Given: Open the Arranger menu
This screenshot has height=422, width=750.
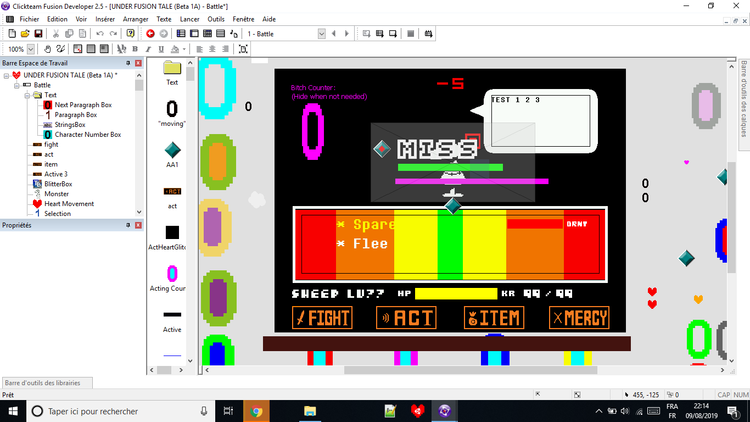Looking at the screenshot, I should coord(135,19).
